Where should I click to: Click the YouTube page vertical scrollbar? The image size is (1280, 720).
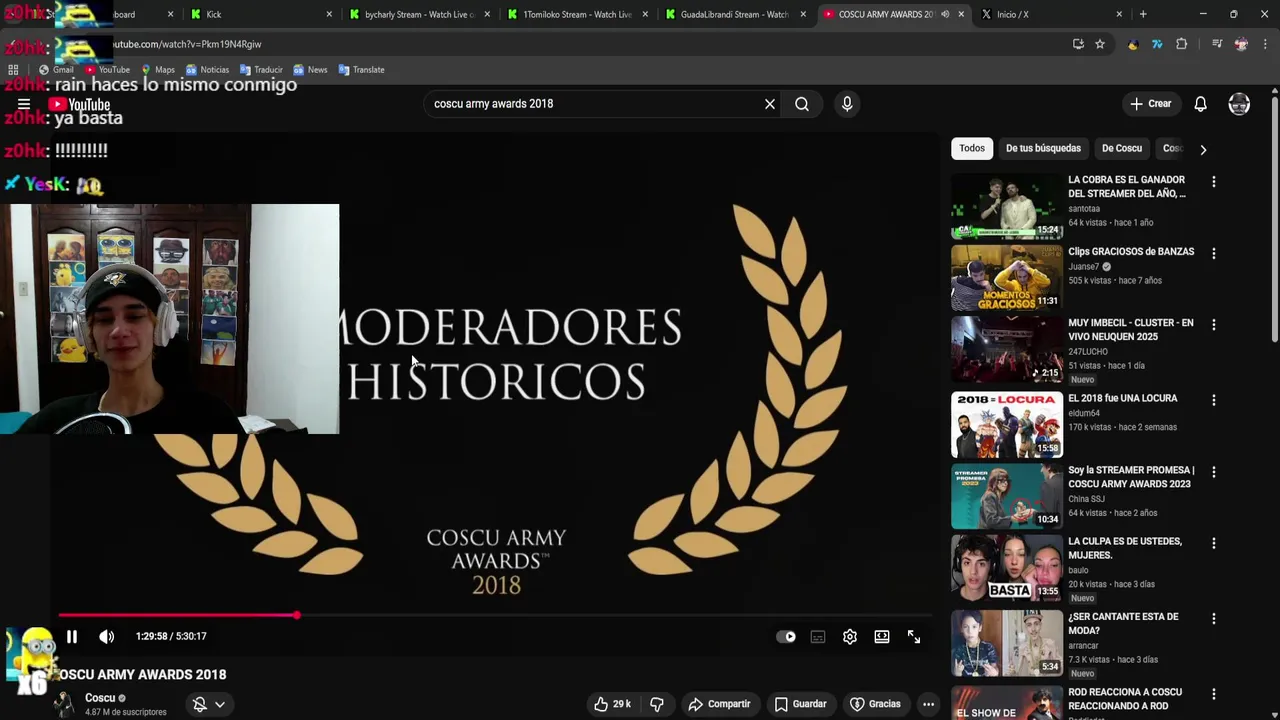(x=1274, y=220)
